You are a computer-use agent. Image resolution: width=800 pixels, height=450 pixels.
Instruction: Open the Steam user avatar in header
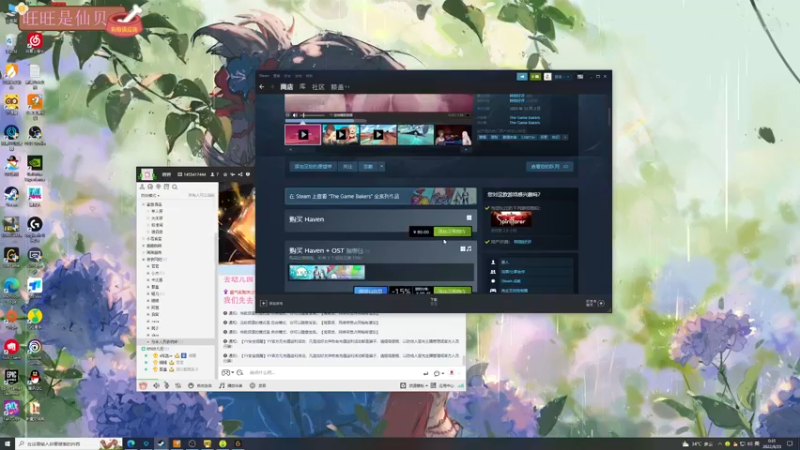pyautogui.click(x=547, y=77)
